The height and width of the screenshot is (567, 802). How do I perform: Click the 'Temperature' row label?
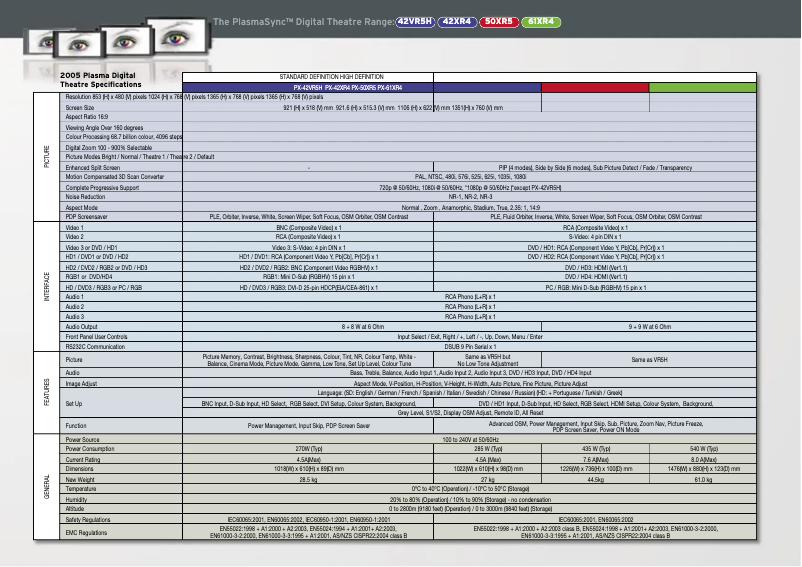pyautogui.click(x=80, y=489)
